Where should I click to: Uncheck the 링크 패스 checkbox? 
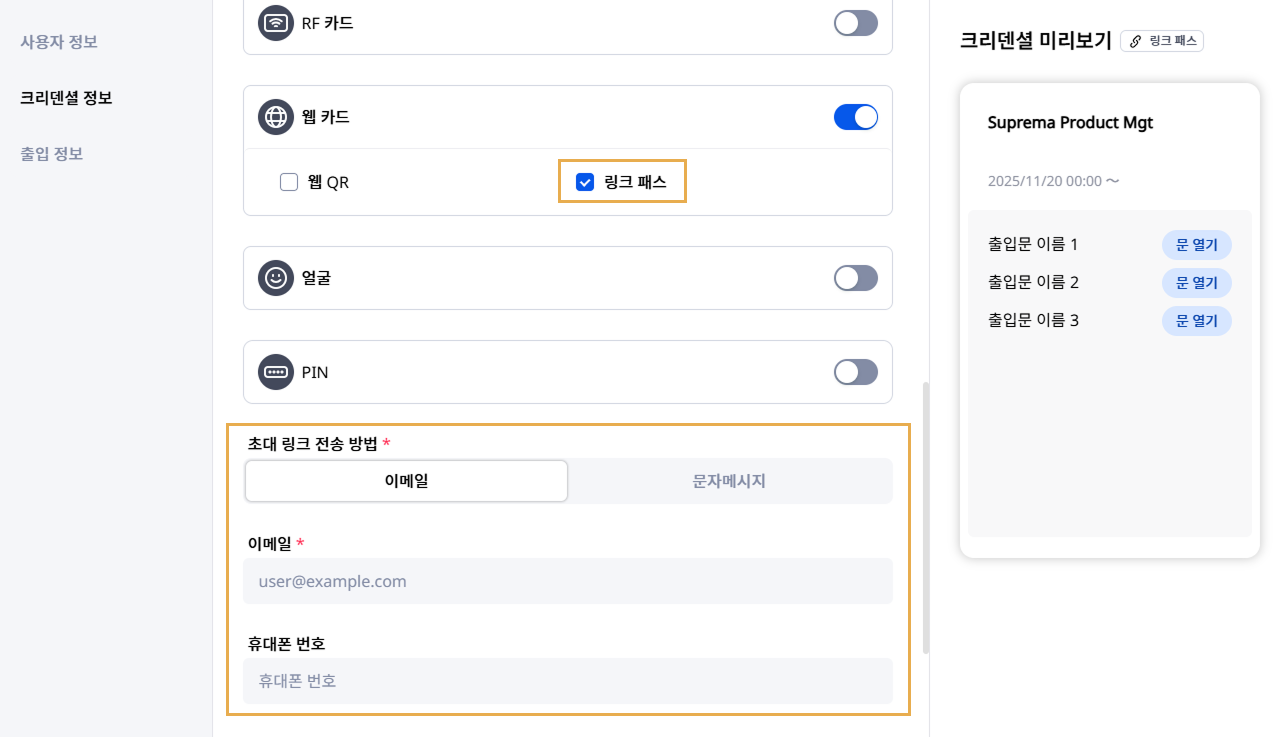click(586, 182)
